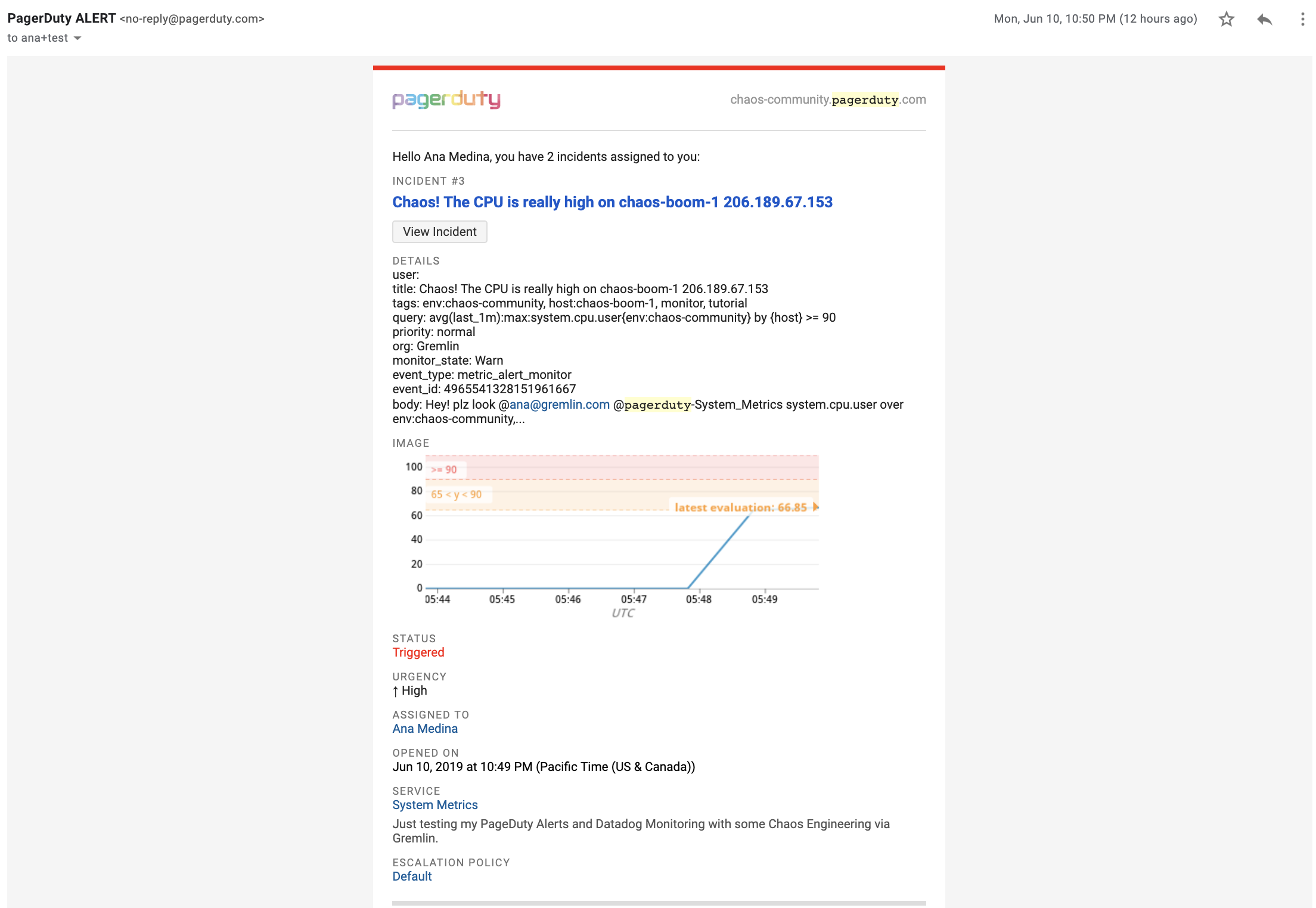
Task: Click the tags: env:chaos-community line
Action: coord(570,303)
